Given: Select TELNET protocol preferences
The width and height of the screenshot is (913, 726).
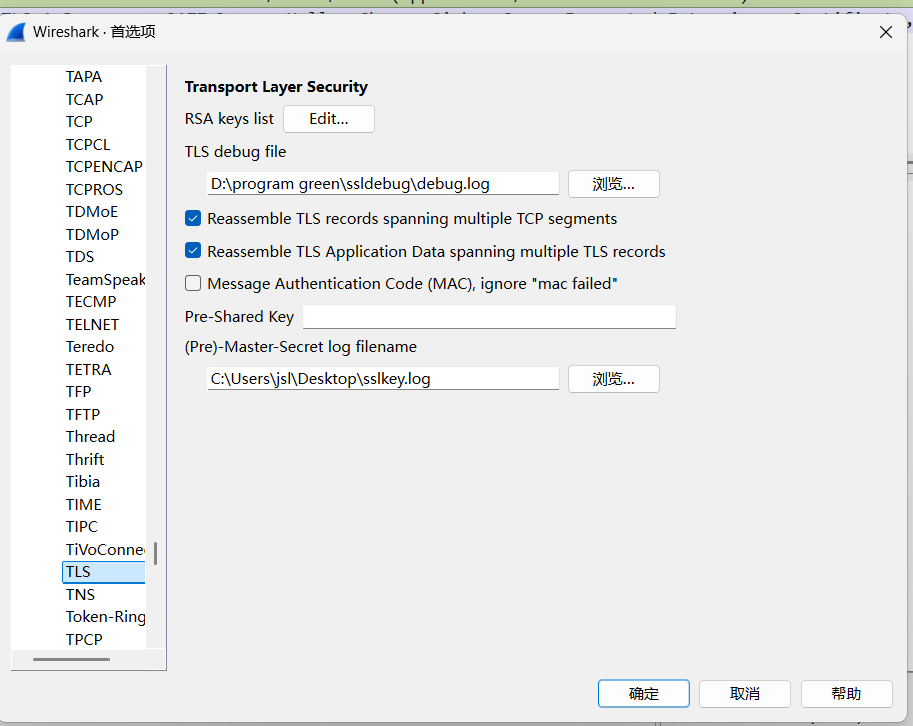Looking at the screenshot, I should tap(92, 324).
